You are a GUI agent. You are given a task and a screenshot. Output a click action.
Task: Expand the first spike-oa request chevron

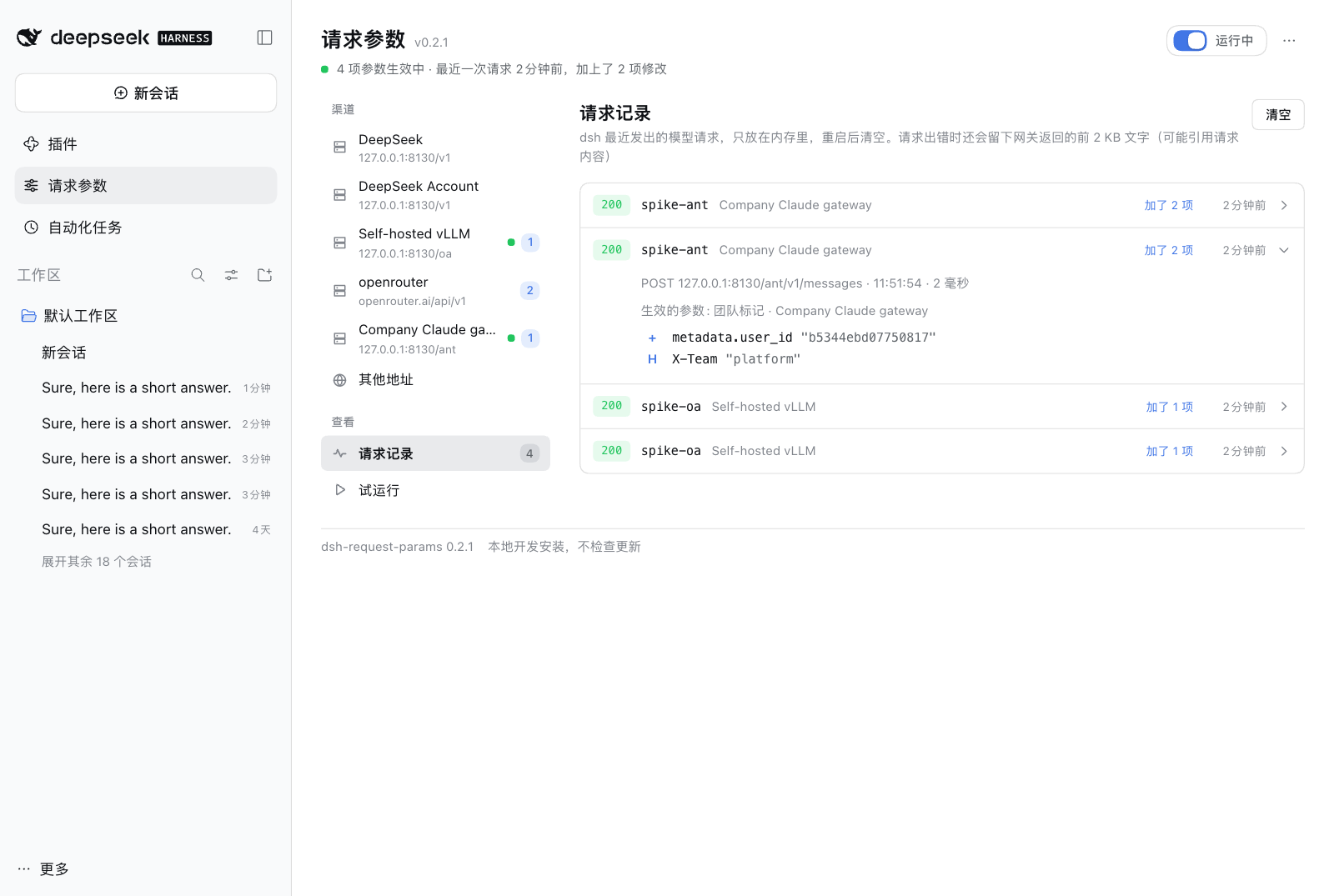point(1284,407)
